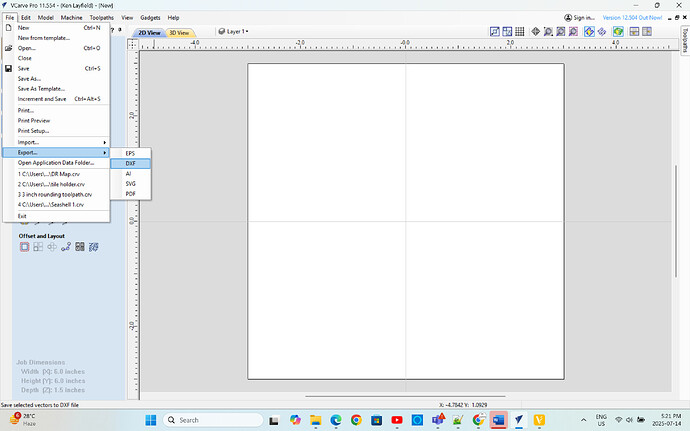Image resolution: width=690 pixels, height=431 pixels.
Task: Click the Circular Copy tool icon
Action: point(52,247)
